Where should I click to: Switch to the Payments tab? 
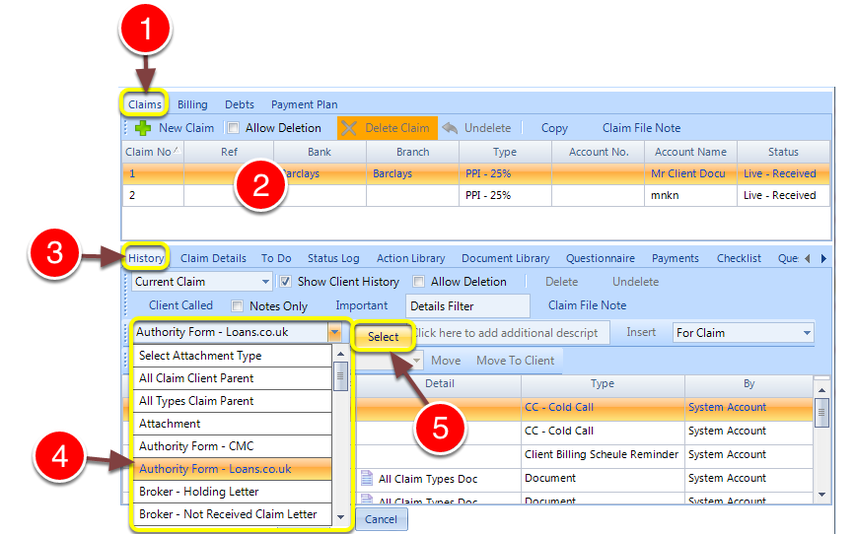(675, 258)
